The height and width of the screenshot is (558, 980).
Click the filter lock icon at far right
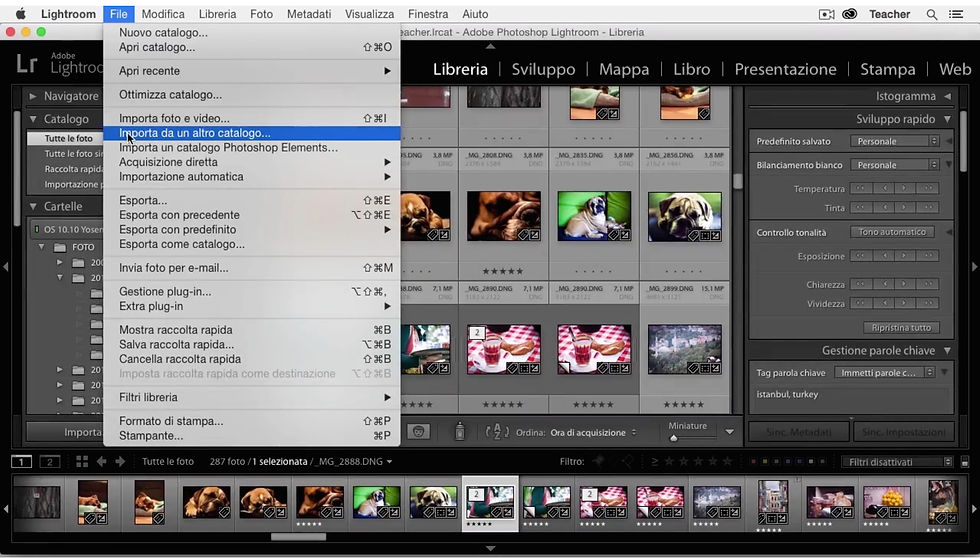click(964, 462)
